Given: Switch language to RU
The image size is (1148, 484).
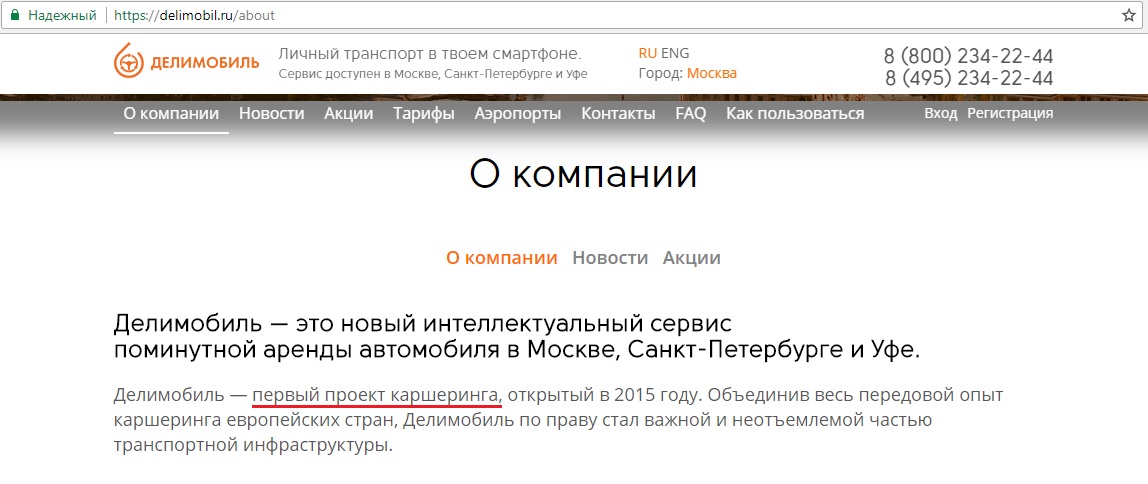Looking at the screenshot, I should tap(647, 53).
